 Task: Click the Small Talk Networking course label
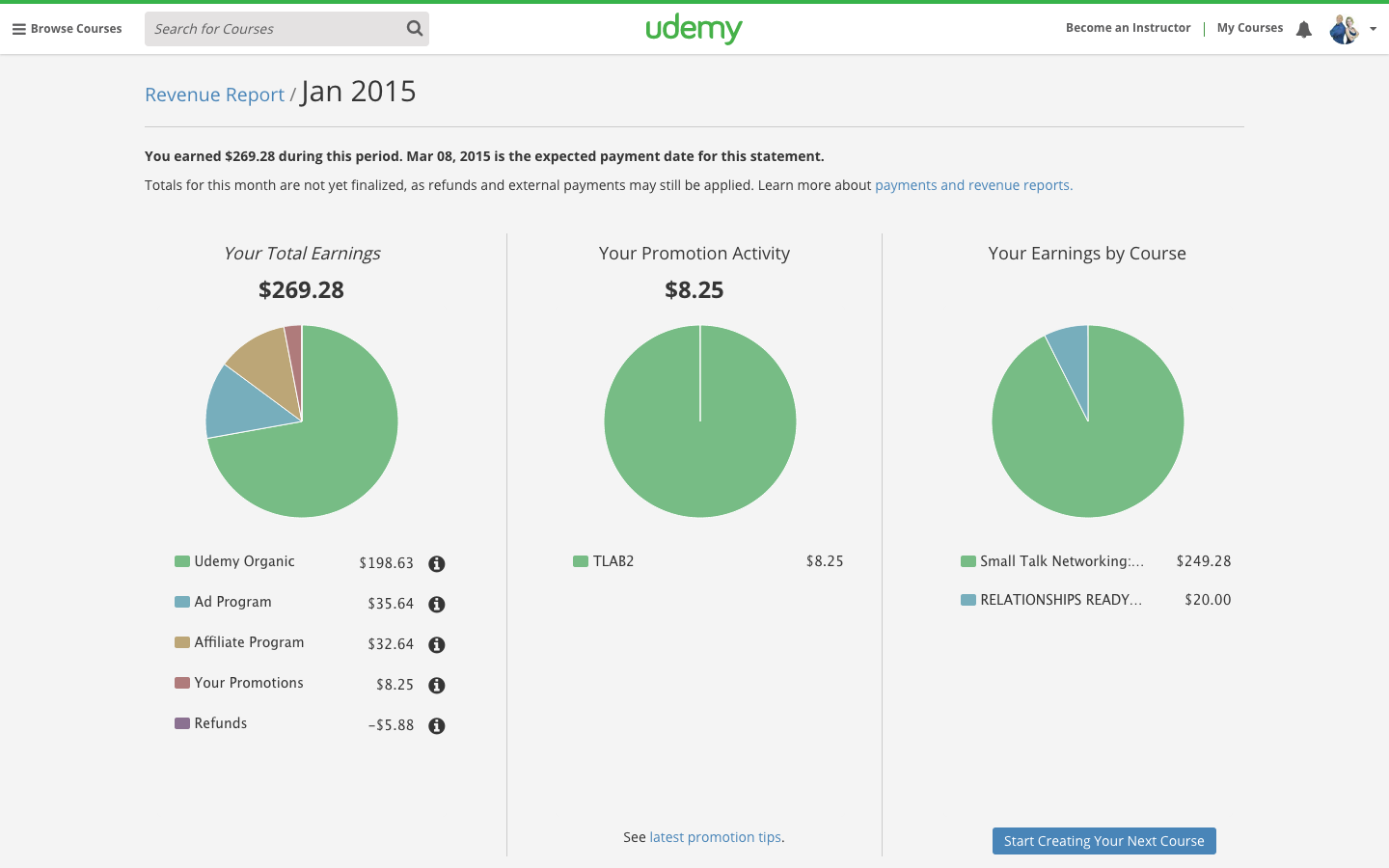pos(1062,561)
